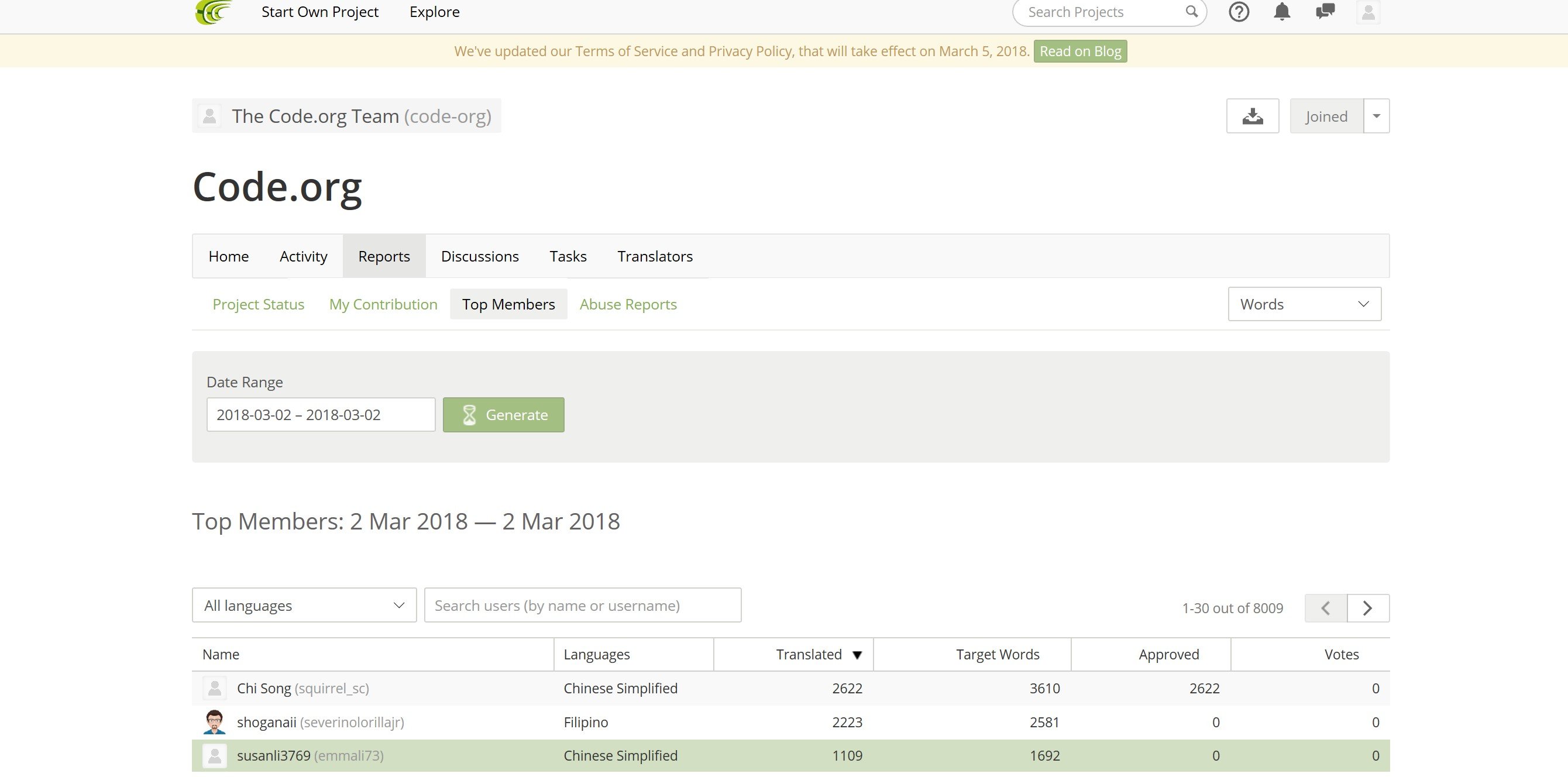Focus the Search users field

pos(583,606)
